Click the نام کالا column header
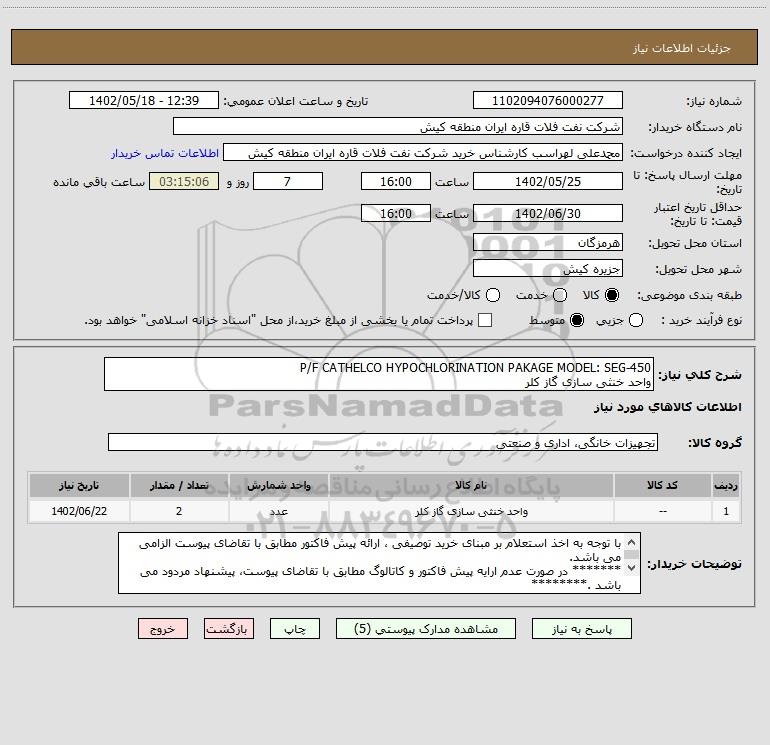This screenshot has width=770, height=745. tap(471, 486)
